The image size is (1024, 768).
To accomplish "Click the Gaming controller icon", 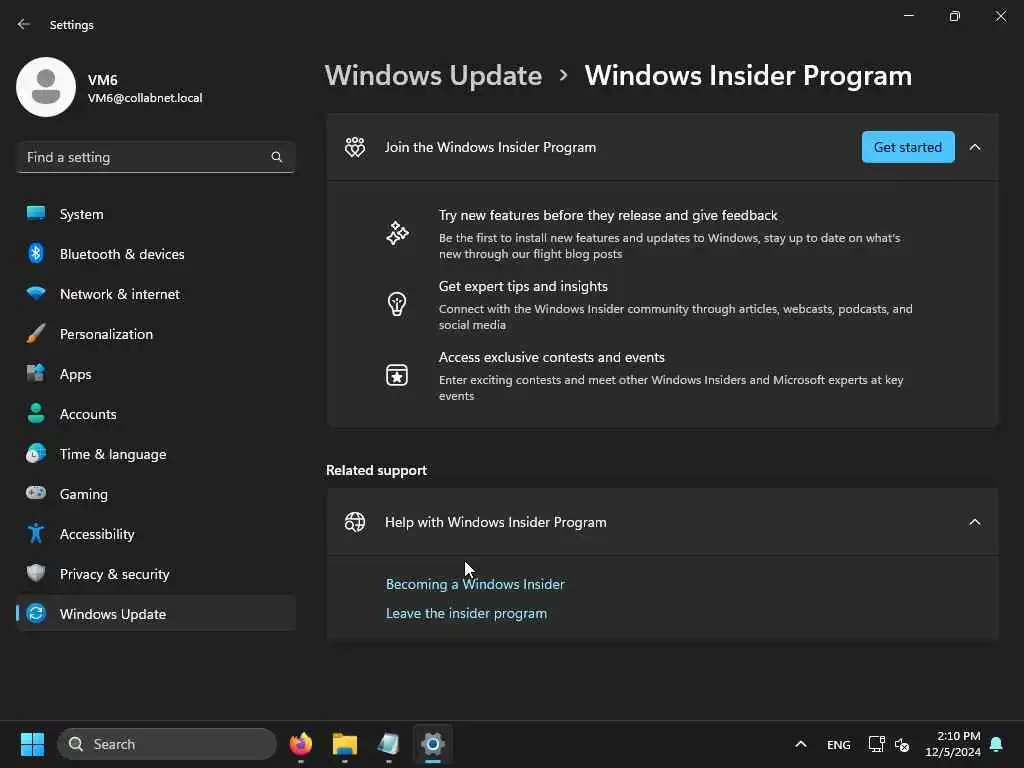I will click(x=36, y=493).
